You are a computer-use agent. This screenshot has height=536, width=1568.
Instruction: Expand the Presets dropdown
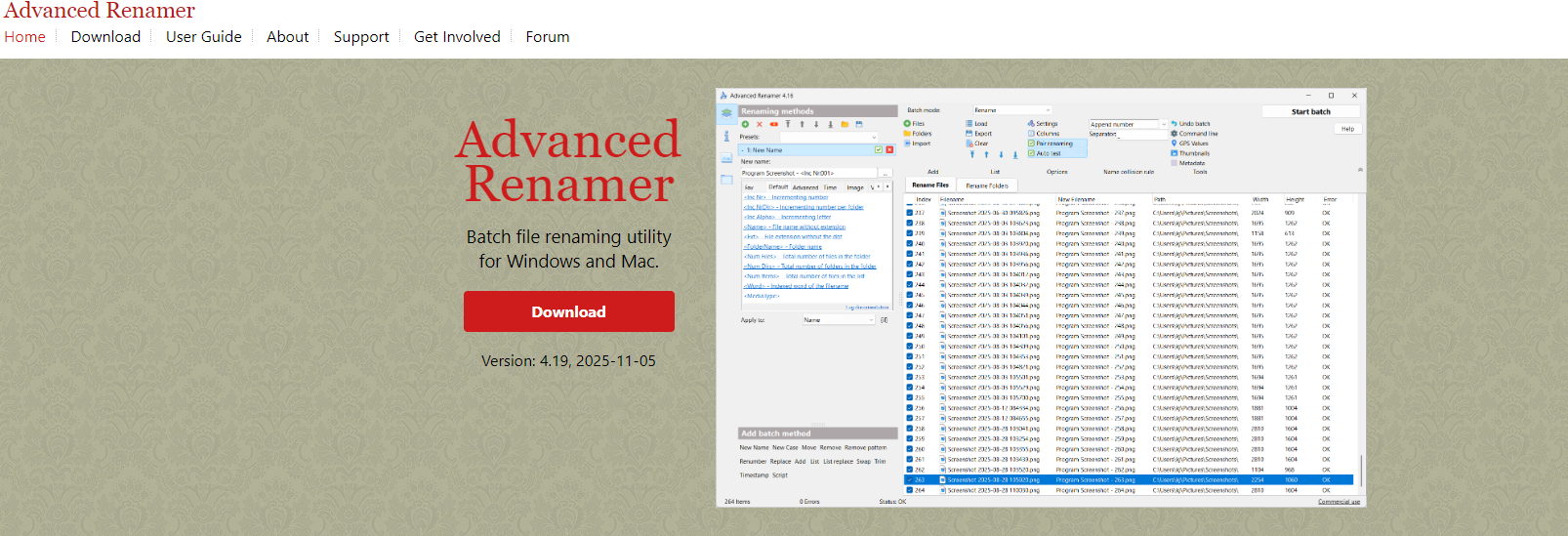click(828, 137)
